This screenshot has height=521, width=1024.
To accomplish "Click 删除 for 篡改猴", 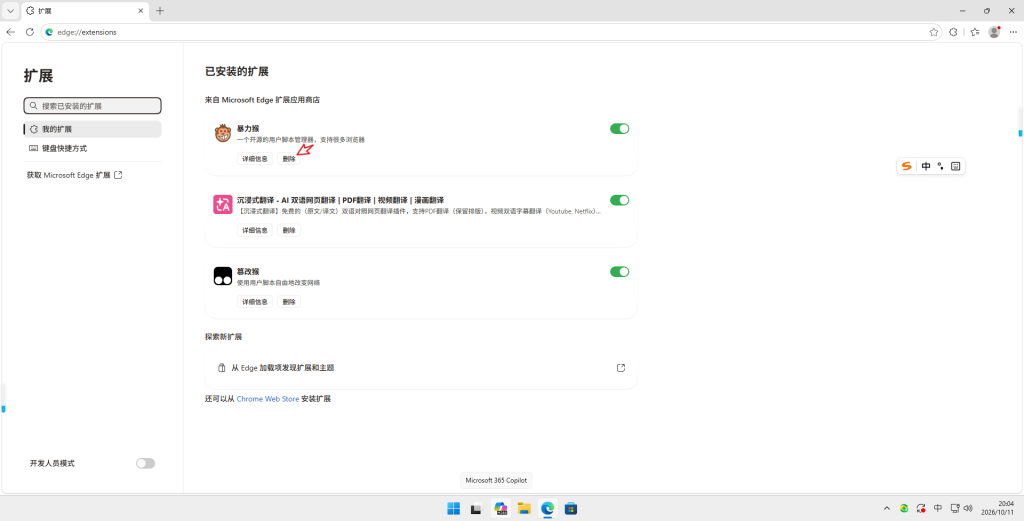I will pyautogui.click(x=289, y=302).
